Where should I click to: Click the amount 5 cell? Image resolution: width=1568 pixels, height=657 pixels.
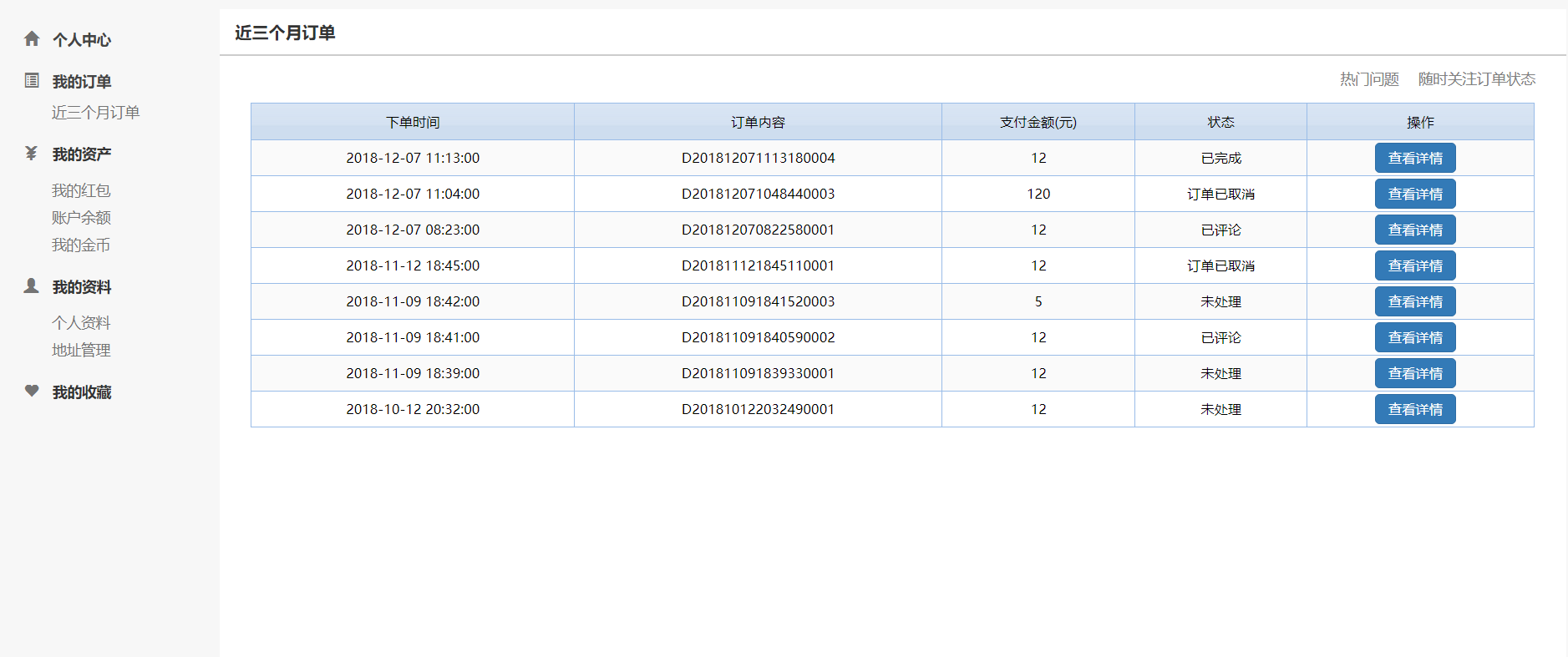coord(1038,301)
